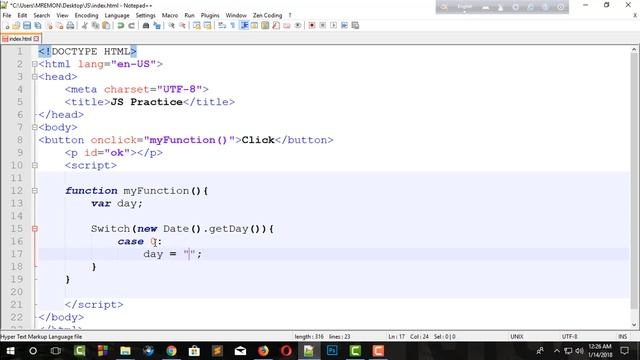Open the File menu
This screenshot has height=360, width=640.
click(x=7, y=15)
